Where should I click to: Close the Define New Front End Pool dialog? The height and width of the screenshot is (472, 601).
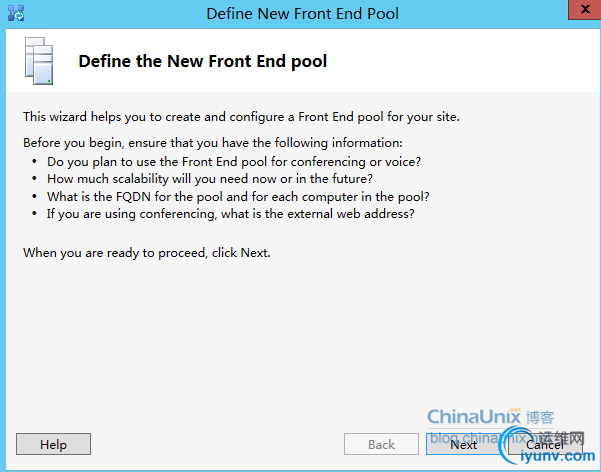pyautogui.click(x=585, y=9)
